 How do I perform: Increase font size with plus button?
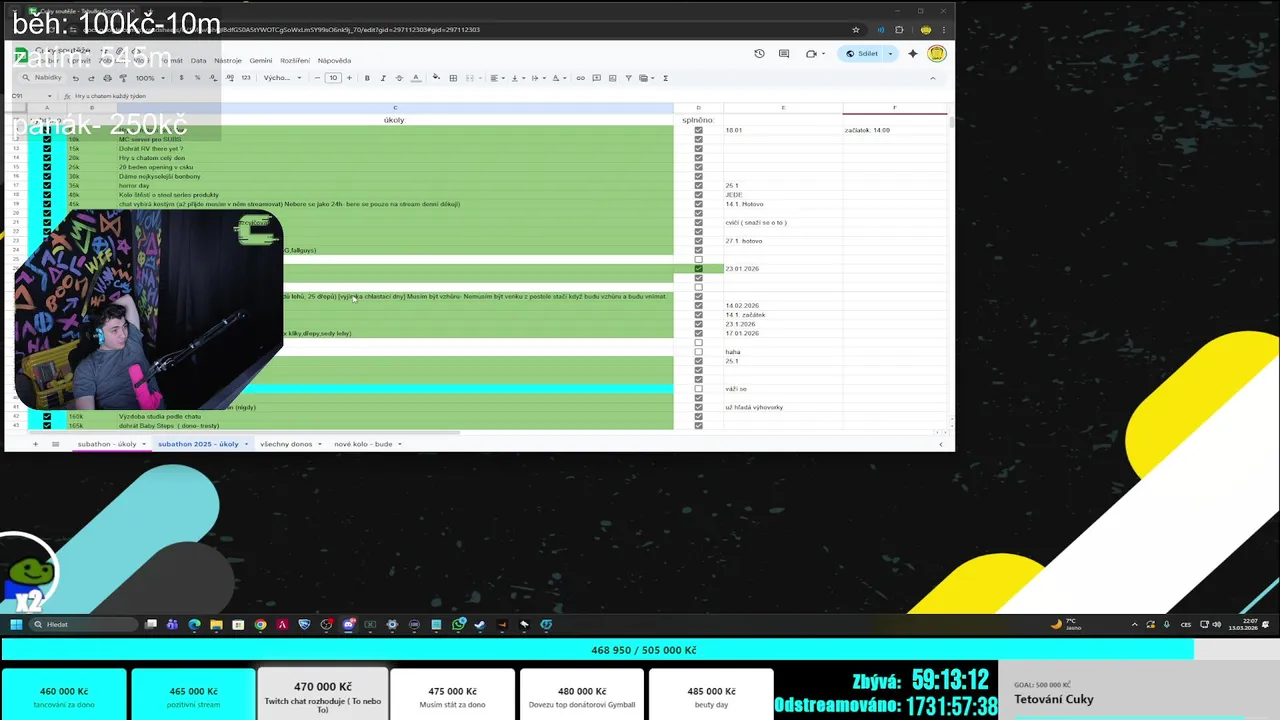[x=349, y=78]
